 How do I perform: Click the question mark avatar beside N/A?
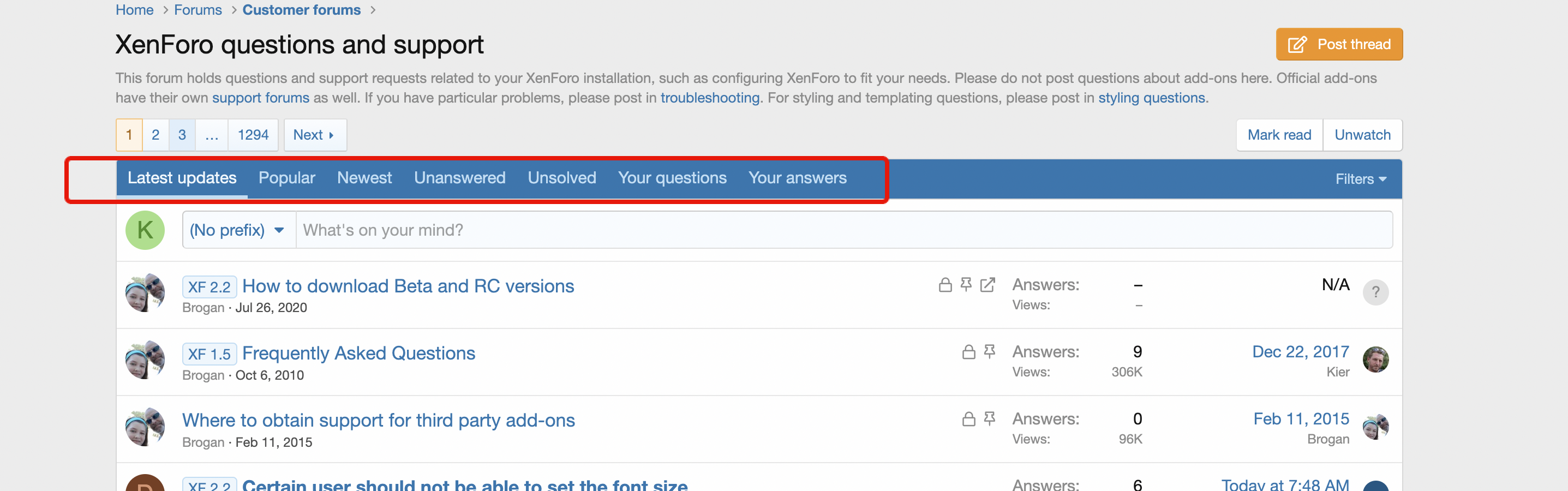pos(1375,292)
